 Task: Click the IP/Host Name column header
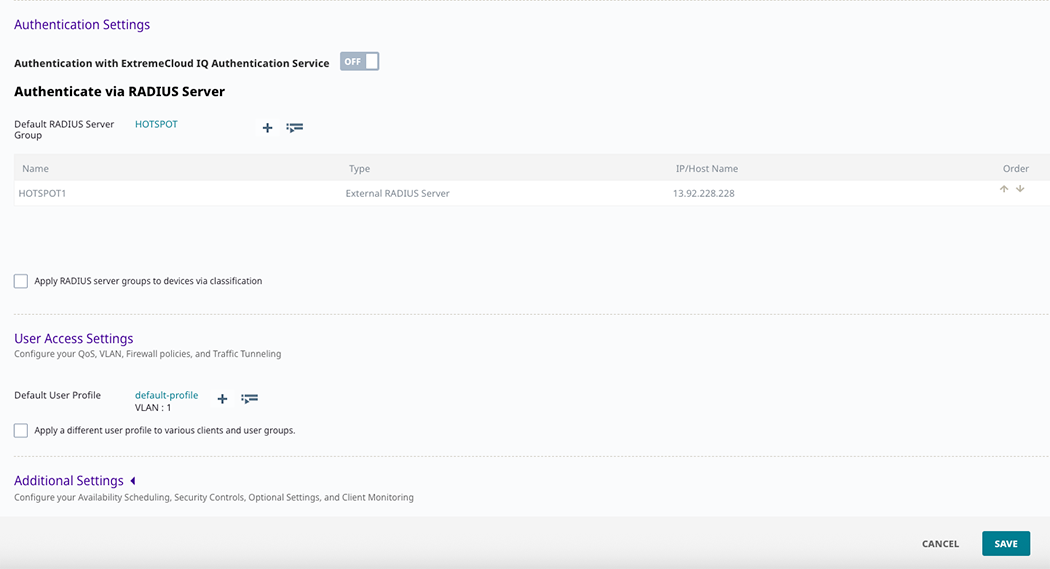pyautogui.click(x=706, y=169)
